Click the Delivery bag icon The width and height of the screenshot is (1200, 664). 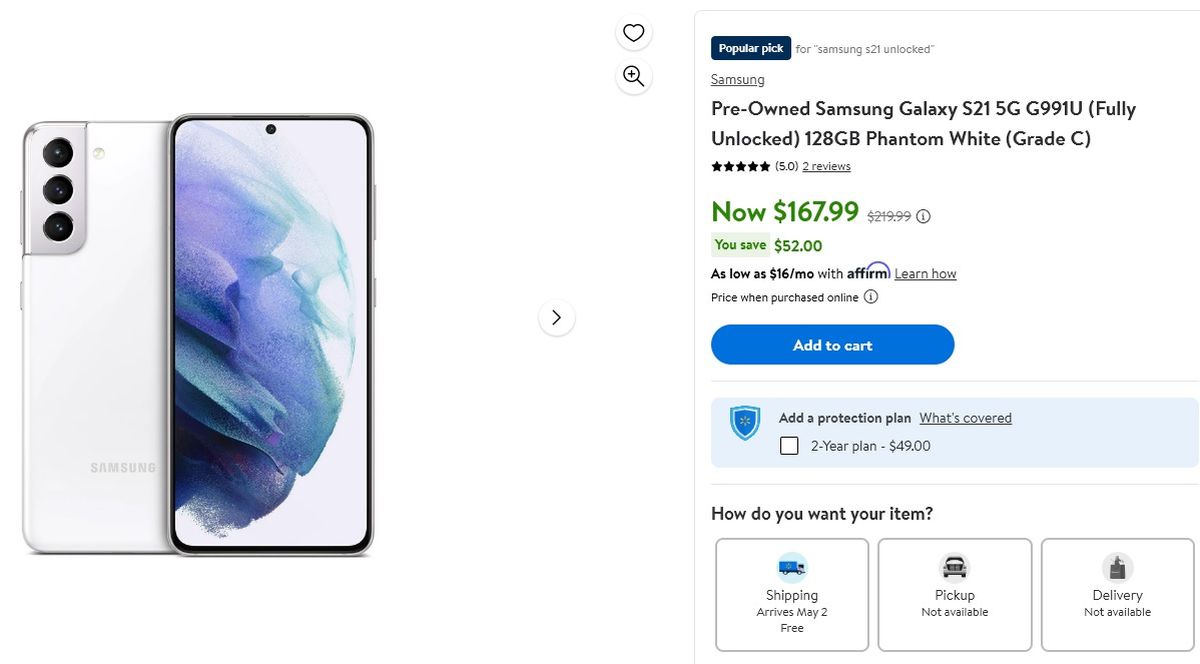point(1117,567)
